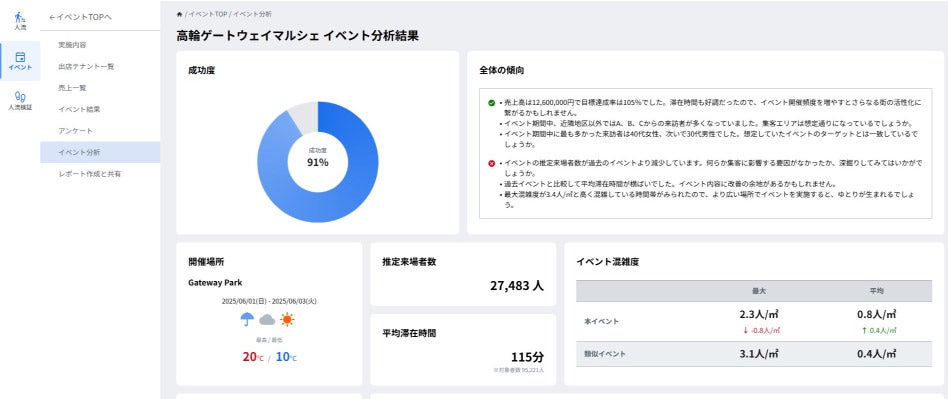Click the cloud weather icon

[x=267, y=320]
